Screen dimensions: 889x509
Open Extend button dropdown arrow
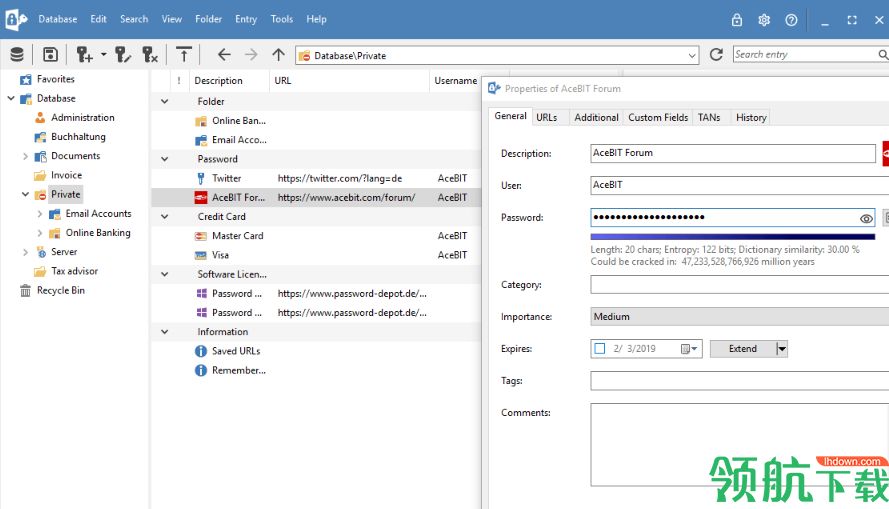782,349
